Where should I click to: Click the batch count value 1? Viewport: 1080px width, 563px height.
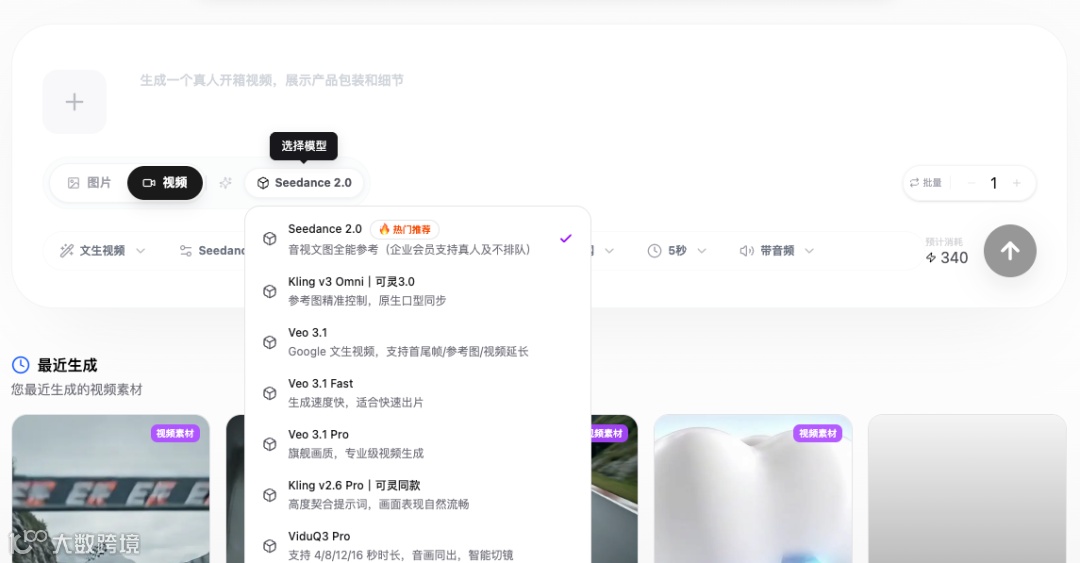tap(993, 183)
